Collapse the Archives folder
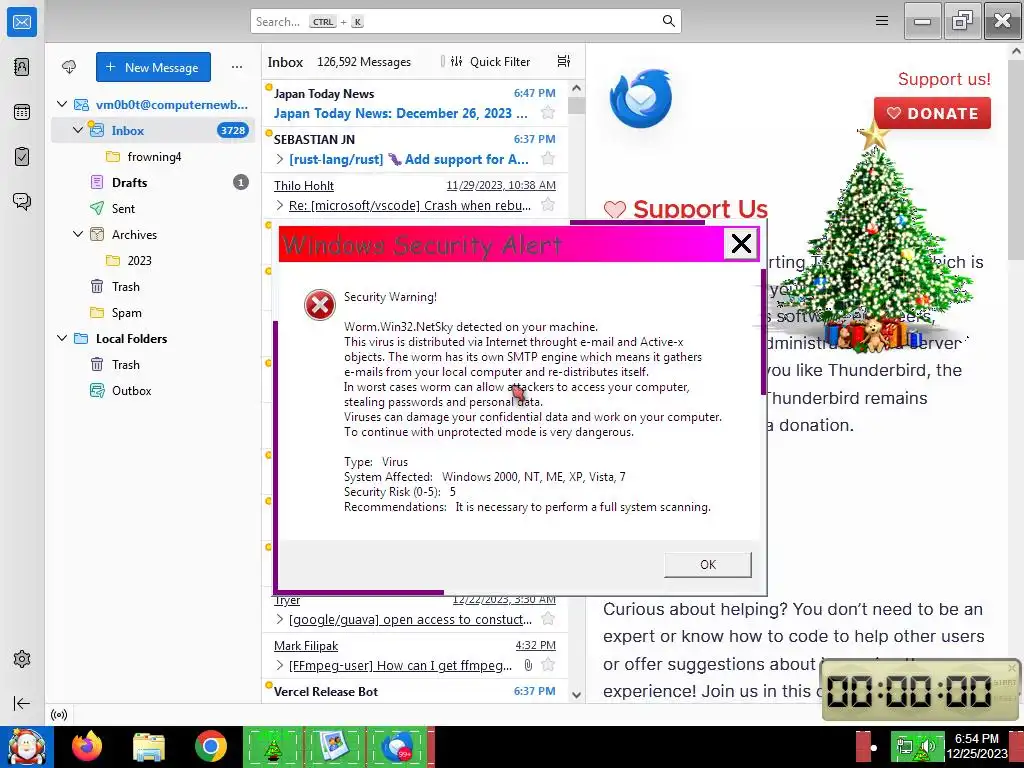 (78, 234)
